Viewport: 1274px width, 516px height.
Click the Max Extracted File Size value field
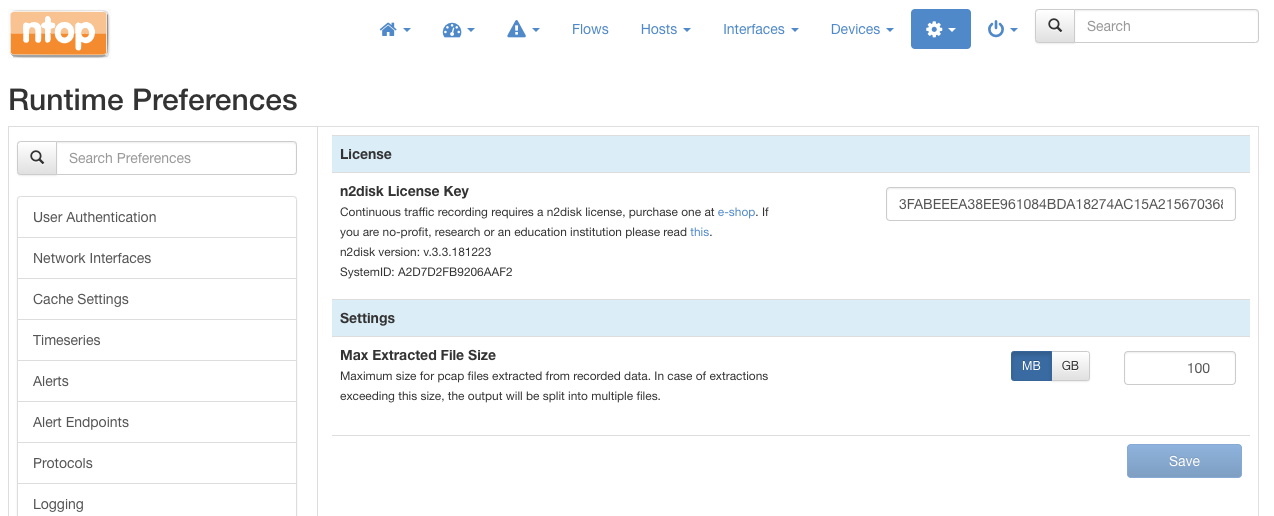click(x=1180, y=368)
